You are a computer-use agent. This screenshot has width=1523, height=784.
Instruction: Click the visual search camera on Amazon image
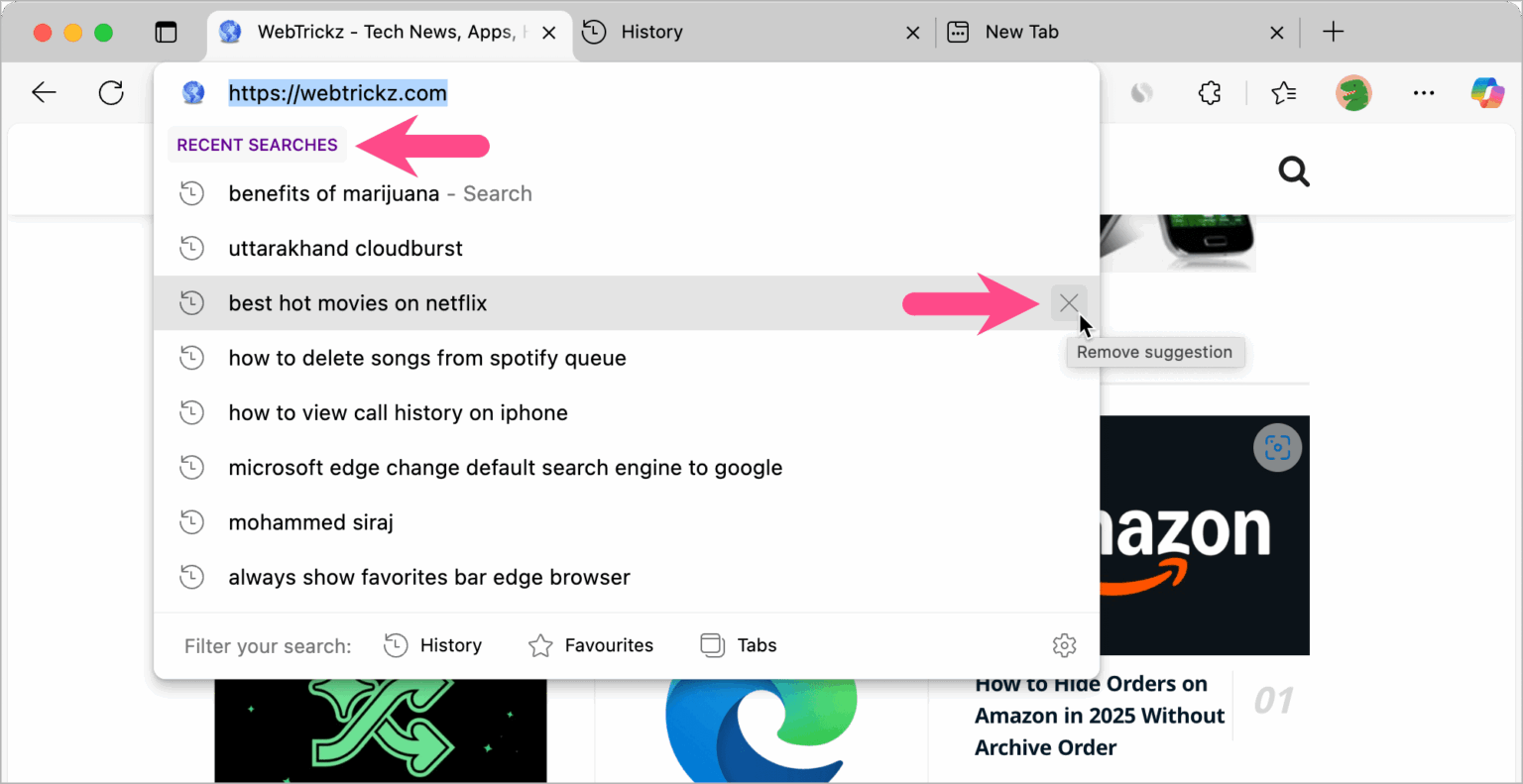tap(1277, 447)
